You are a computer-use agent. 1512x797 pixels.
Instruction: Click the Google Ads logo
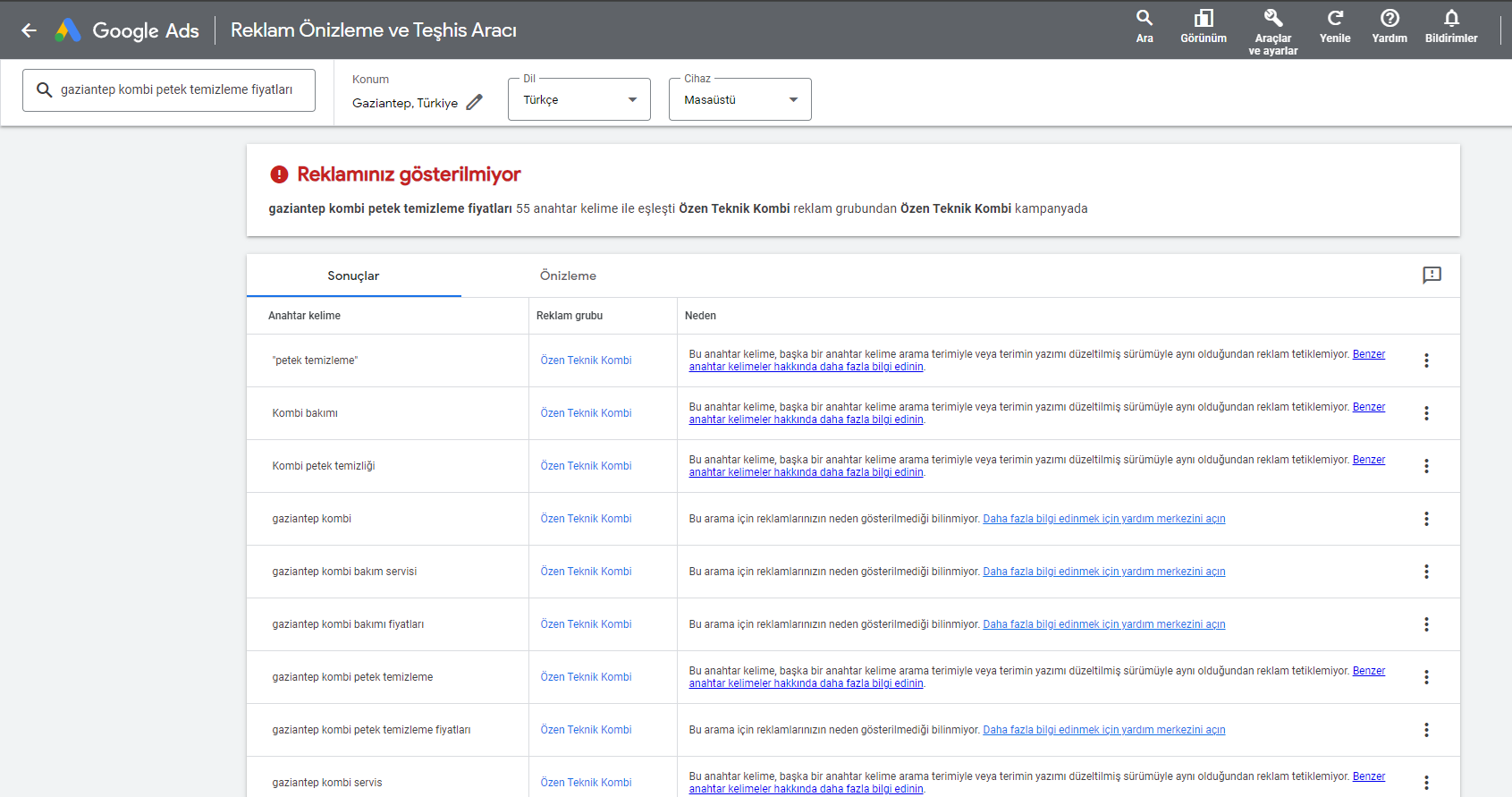tap(127, 30)
